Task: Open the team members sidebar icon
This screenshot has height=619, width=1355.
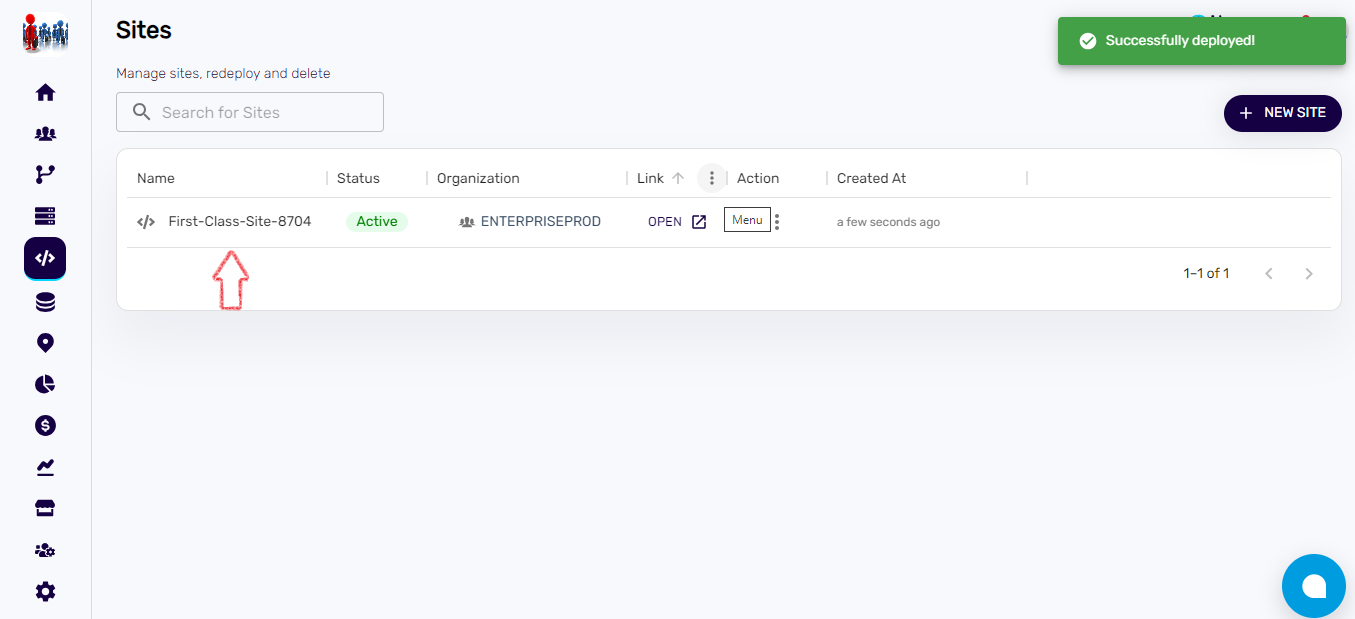Action: pyautogui.click(x=45, y=134)
